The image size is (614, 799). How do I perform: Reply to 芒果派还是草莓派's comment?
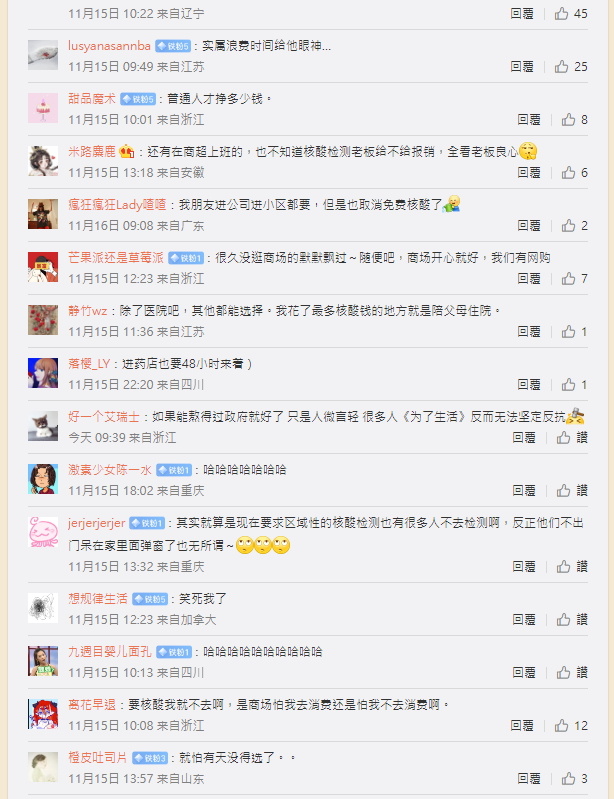coord(528,279)
